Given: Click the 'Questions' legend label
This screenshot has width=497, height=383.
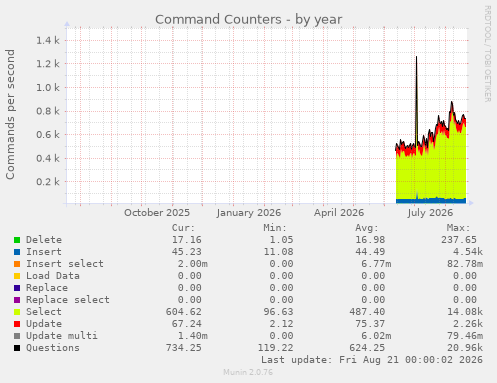Looking at the screenshot, I should click(53, 348).
